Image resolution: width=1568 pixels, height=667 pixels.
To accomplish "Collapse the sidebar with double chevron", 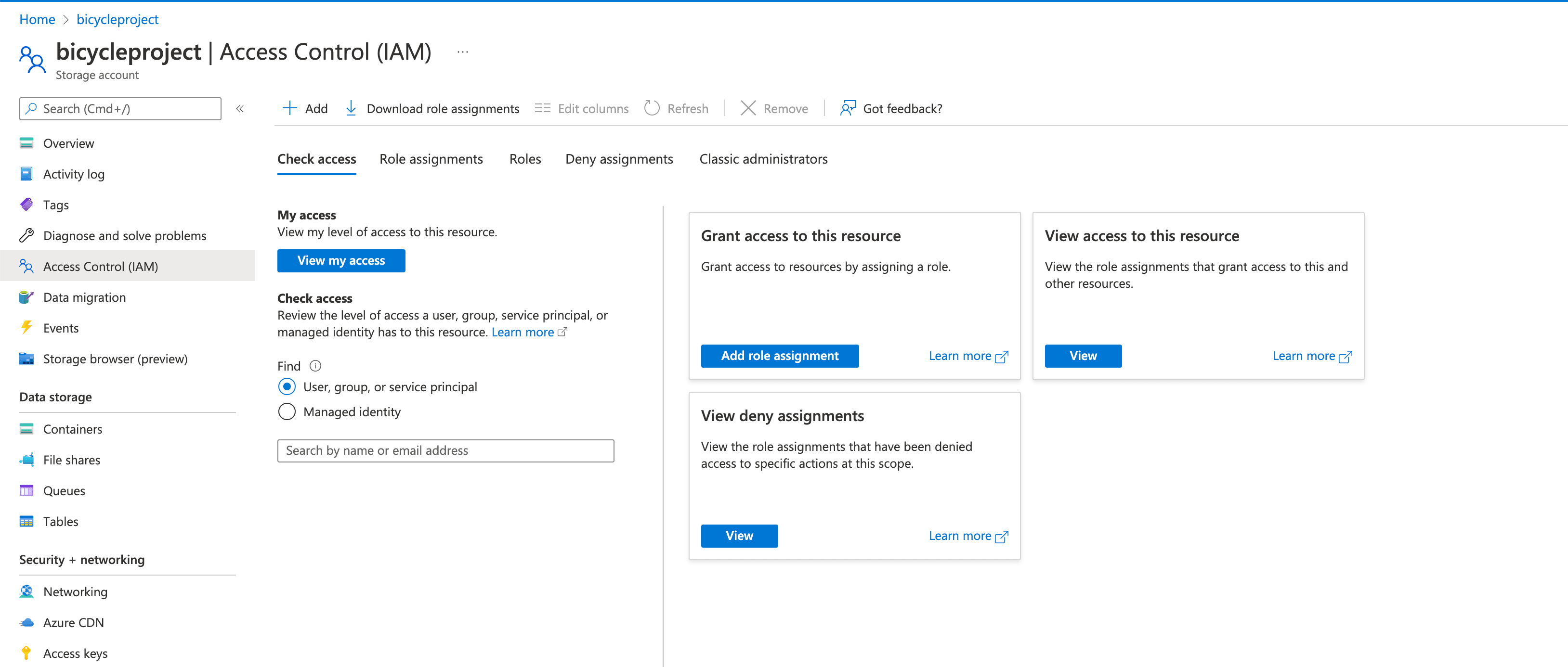I will coord(240,109).
